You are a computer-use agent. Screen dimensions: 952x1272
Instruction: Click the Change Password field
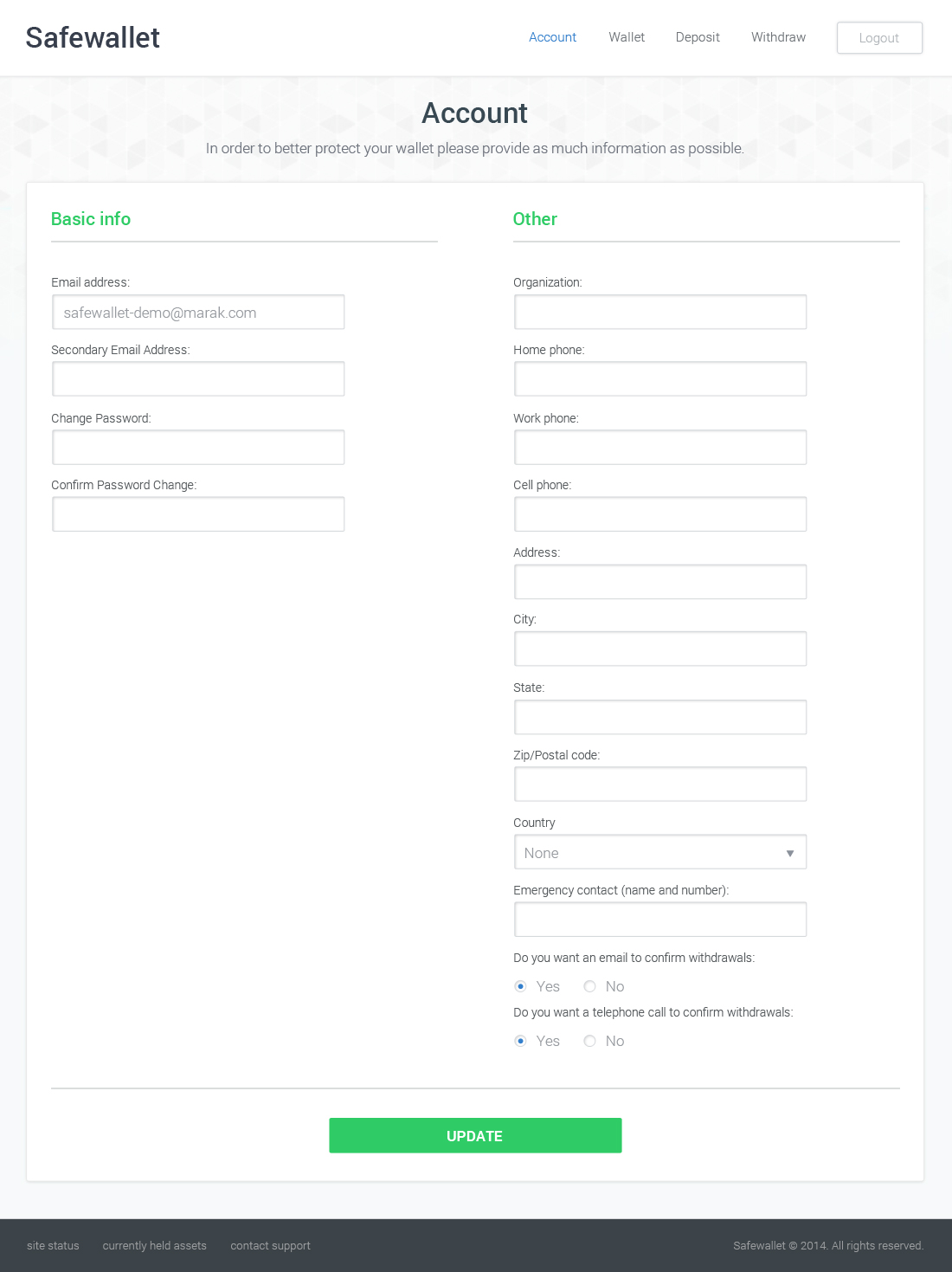pos(198,448)
